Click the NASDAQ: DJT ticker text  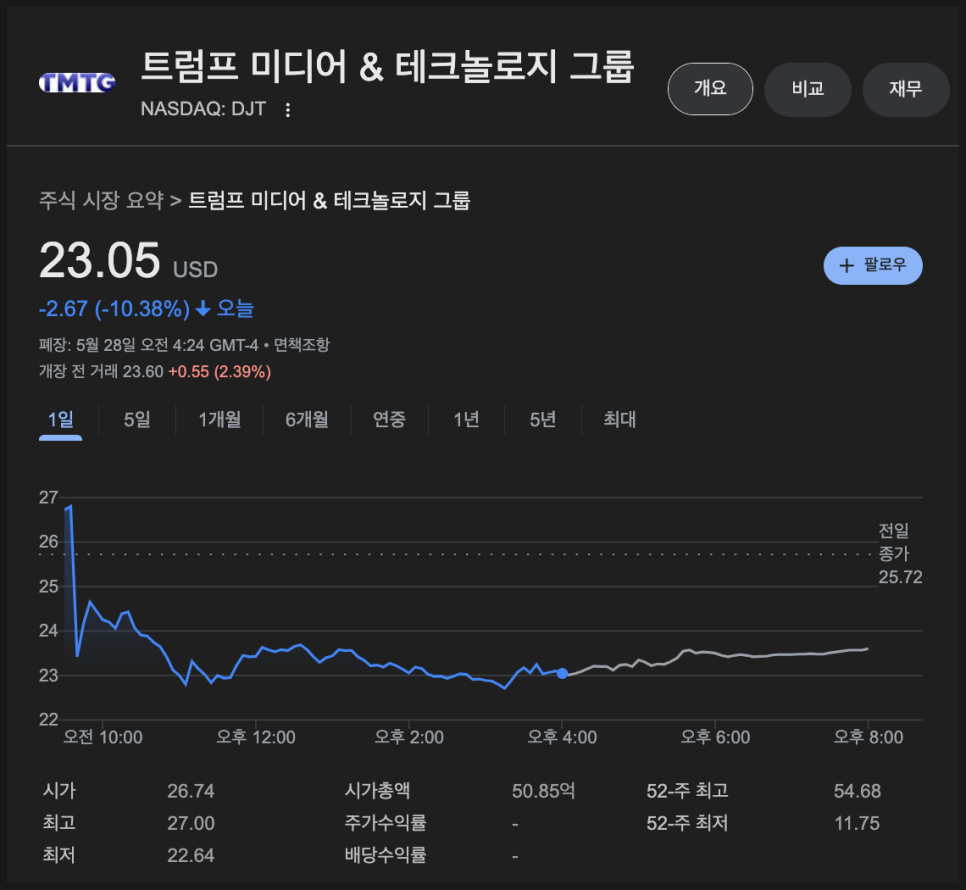pos(203,109)
